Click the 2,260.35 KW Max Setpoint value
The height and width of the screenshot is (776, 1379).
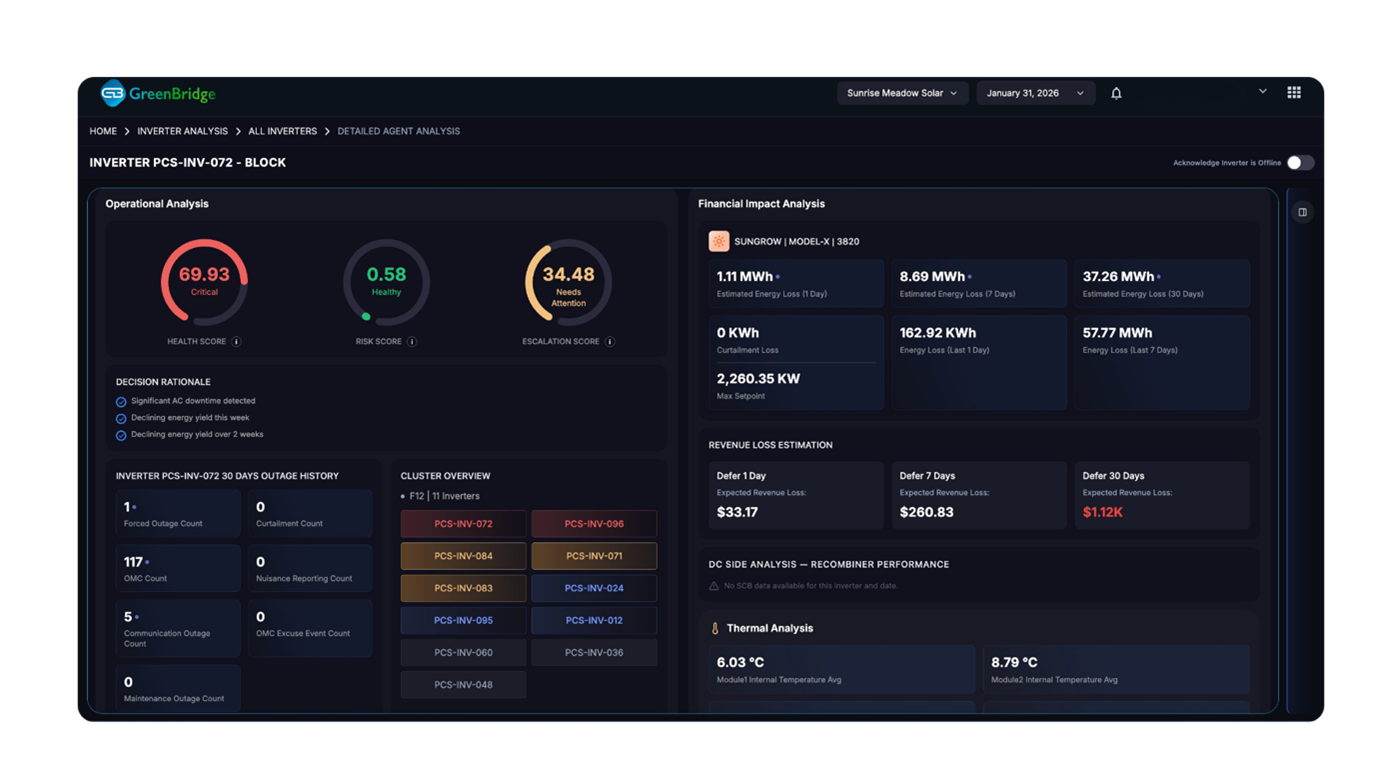tap(758, 379)
